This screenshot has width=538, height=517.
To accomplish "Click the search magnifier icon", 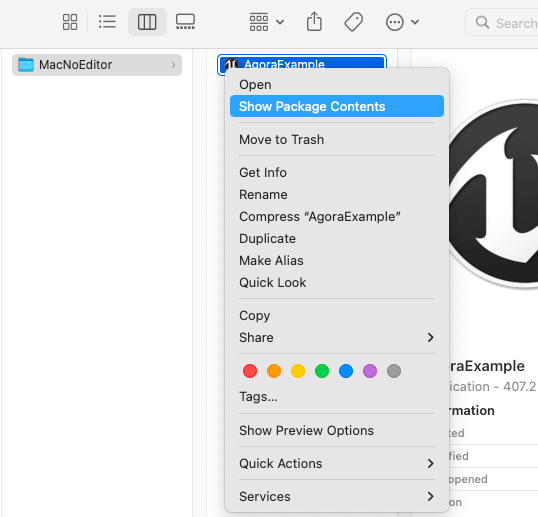I will click(482, 22).
